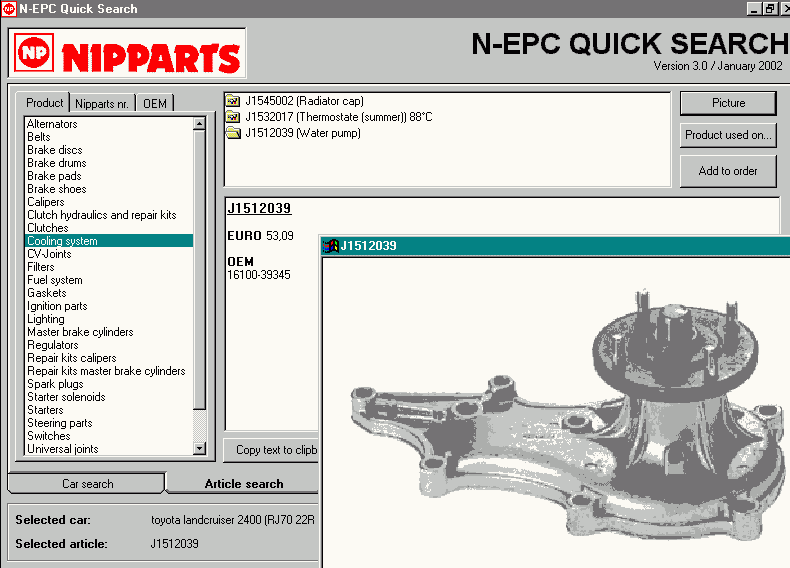790x568 pixels.
Task: Select Starter solenoids in the product list
Action: (x=109, y=397)
